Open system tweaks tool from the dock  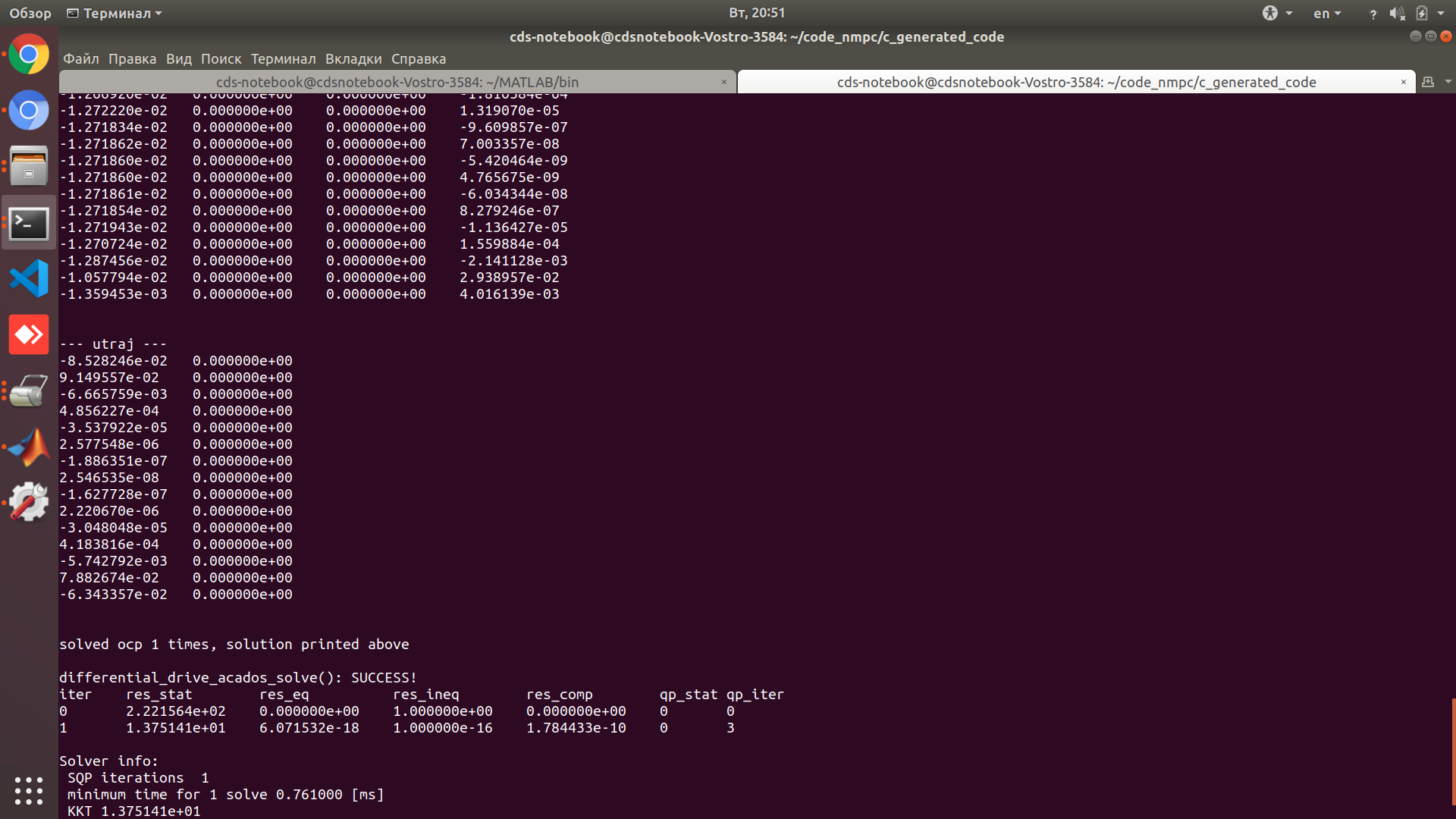[28, 501]
